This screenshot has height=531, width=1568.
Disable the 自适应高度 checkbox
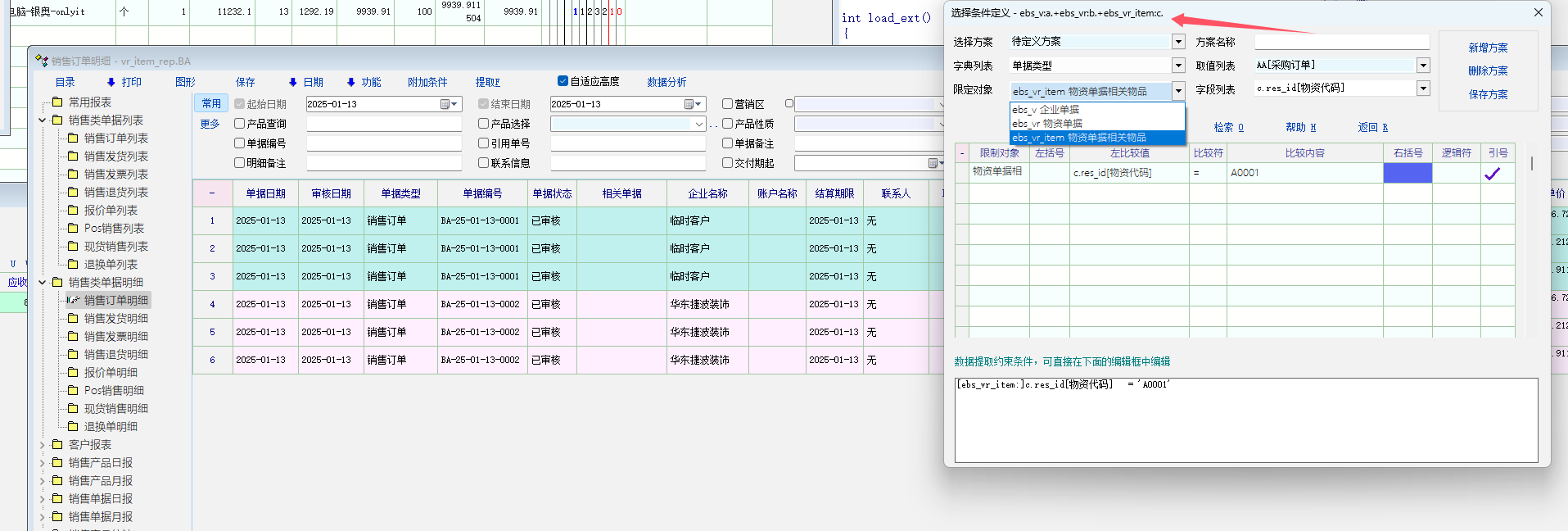click(x=563, y=81)
